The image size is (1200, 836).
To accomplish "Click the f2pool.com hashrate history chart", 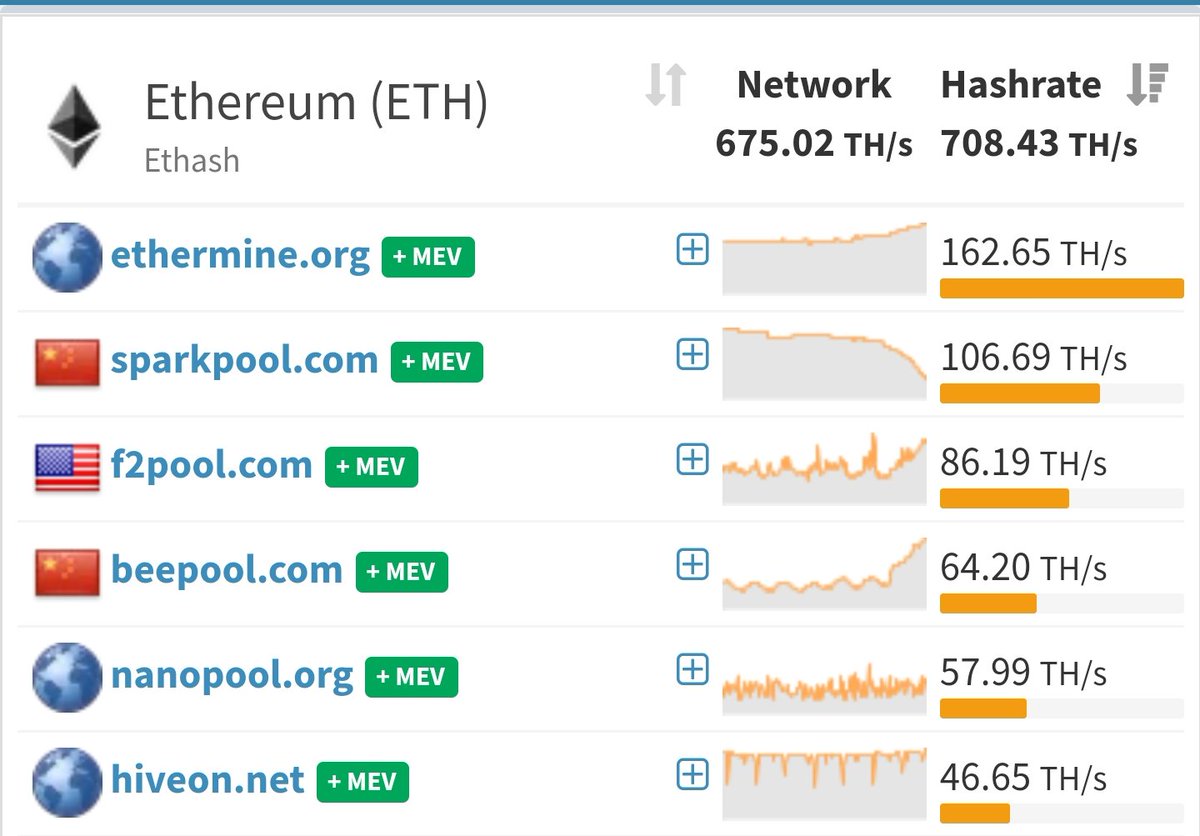I will click(824, 468).
